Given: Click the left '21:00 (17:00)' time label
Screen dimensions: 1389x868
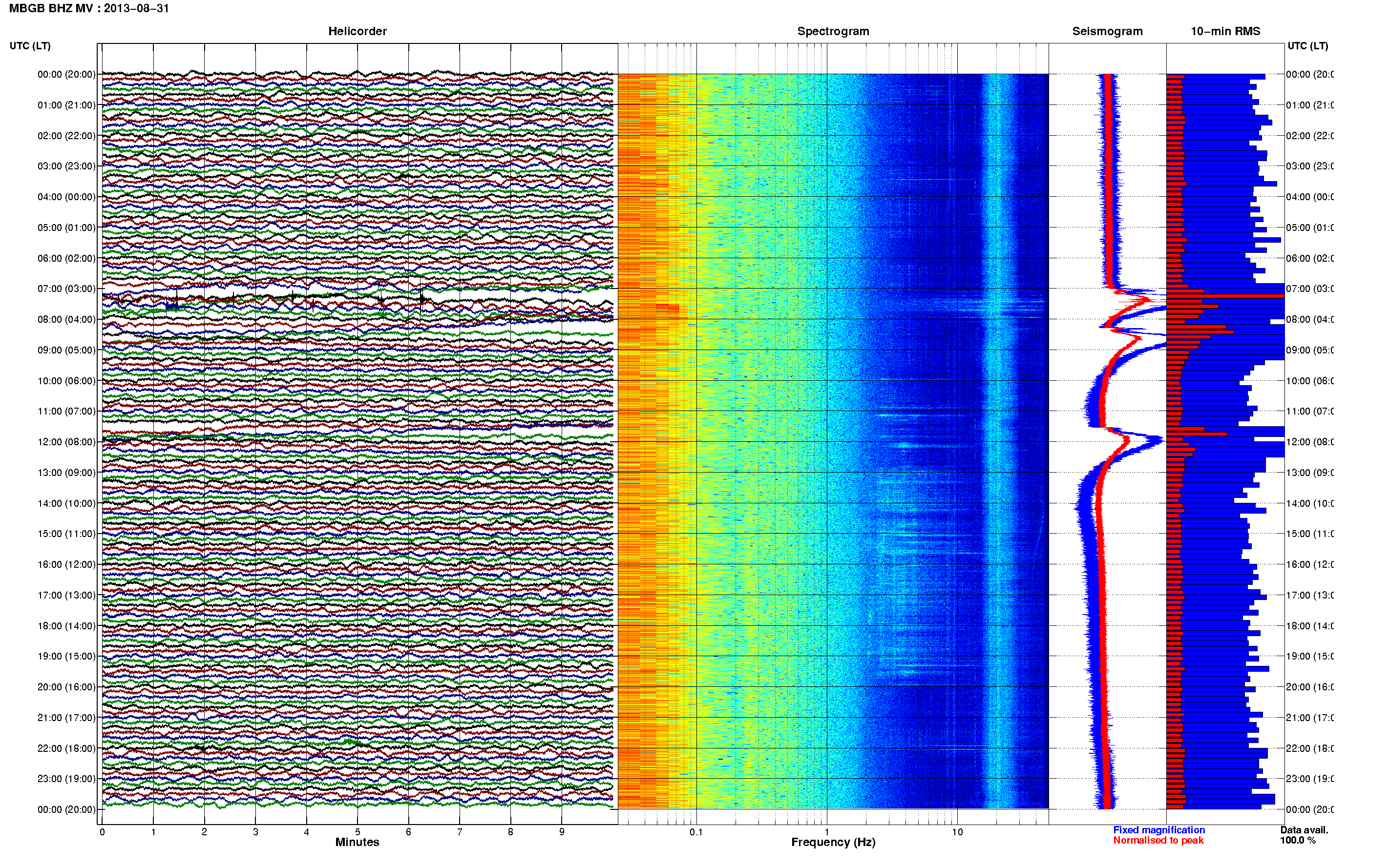Looking at the screenshot, I should [x=66, y=718].
